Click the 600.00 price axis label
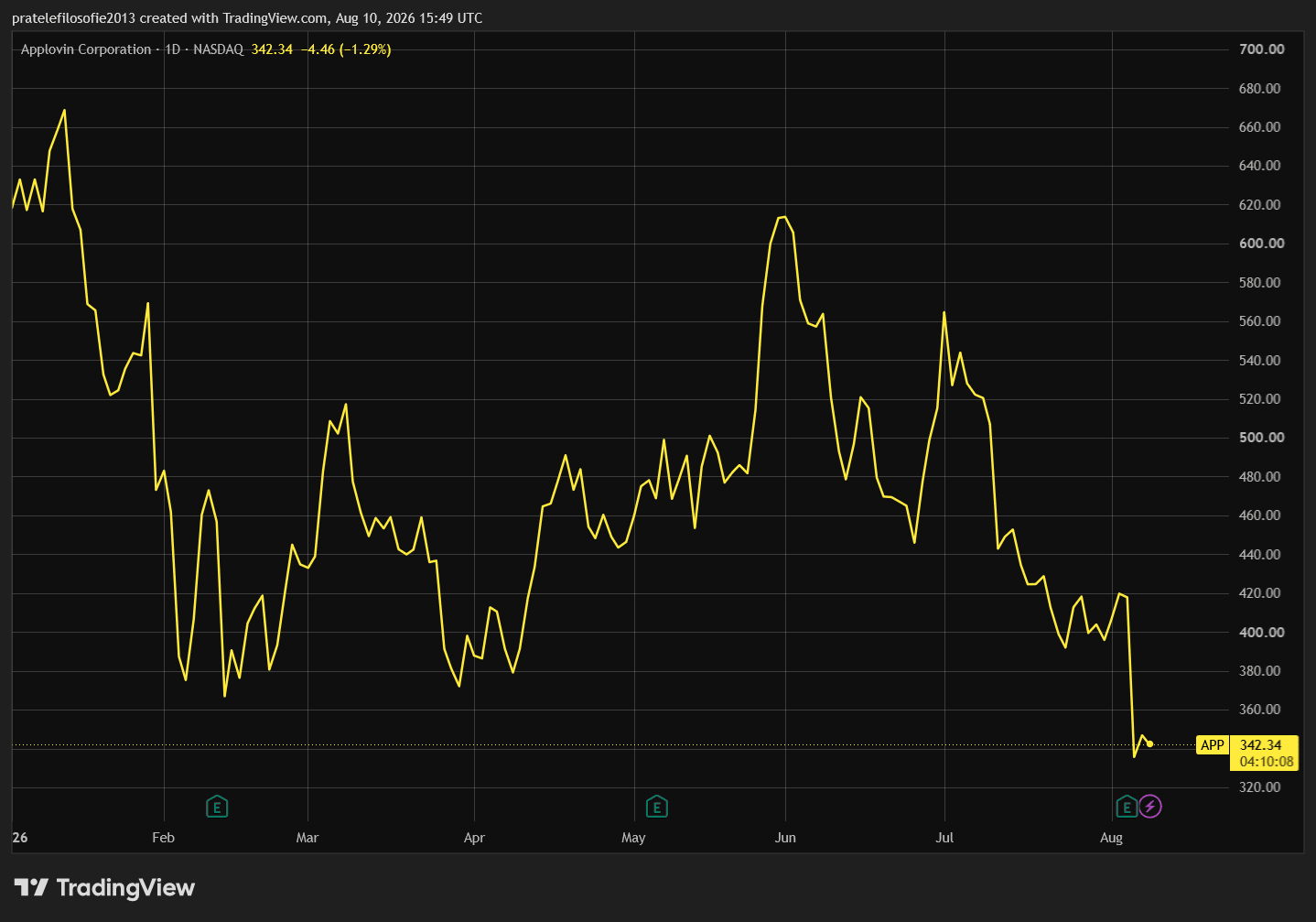 1262,244
